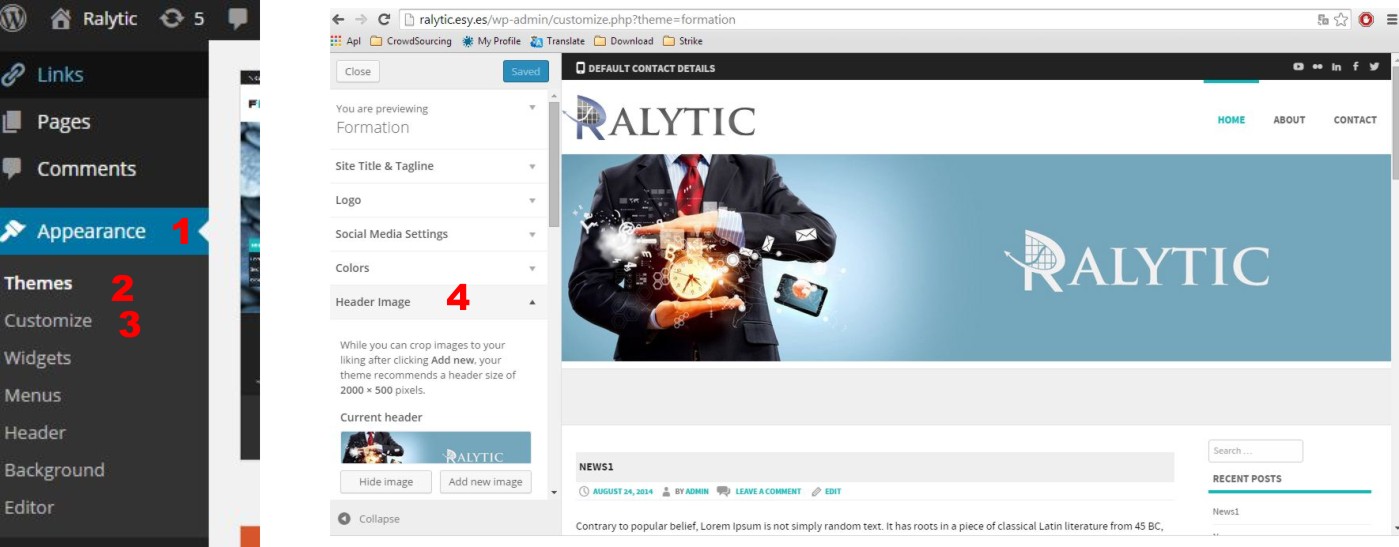Click the blue Saved button

[526, 71]
